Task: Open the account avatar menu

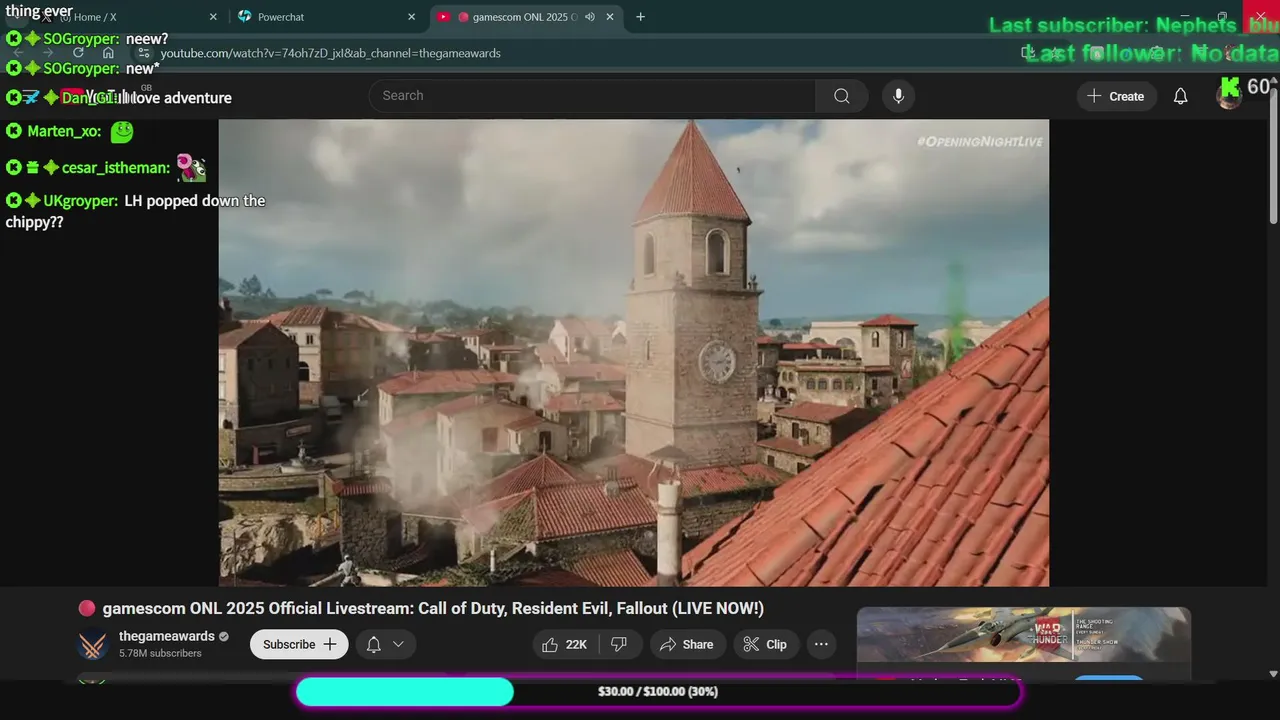Action: 1229,96
